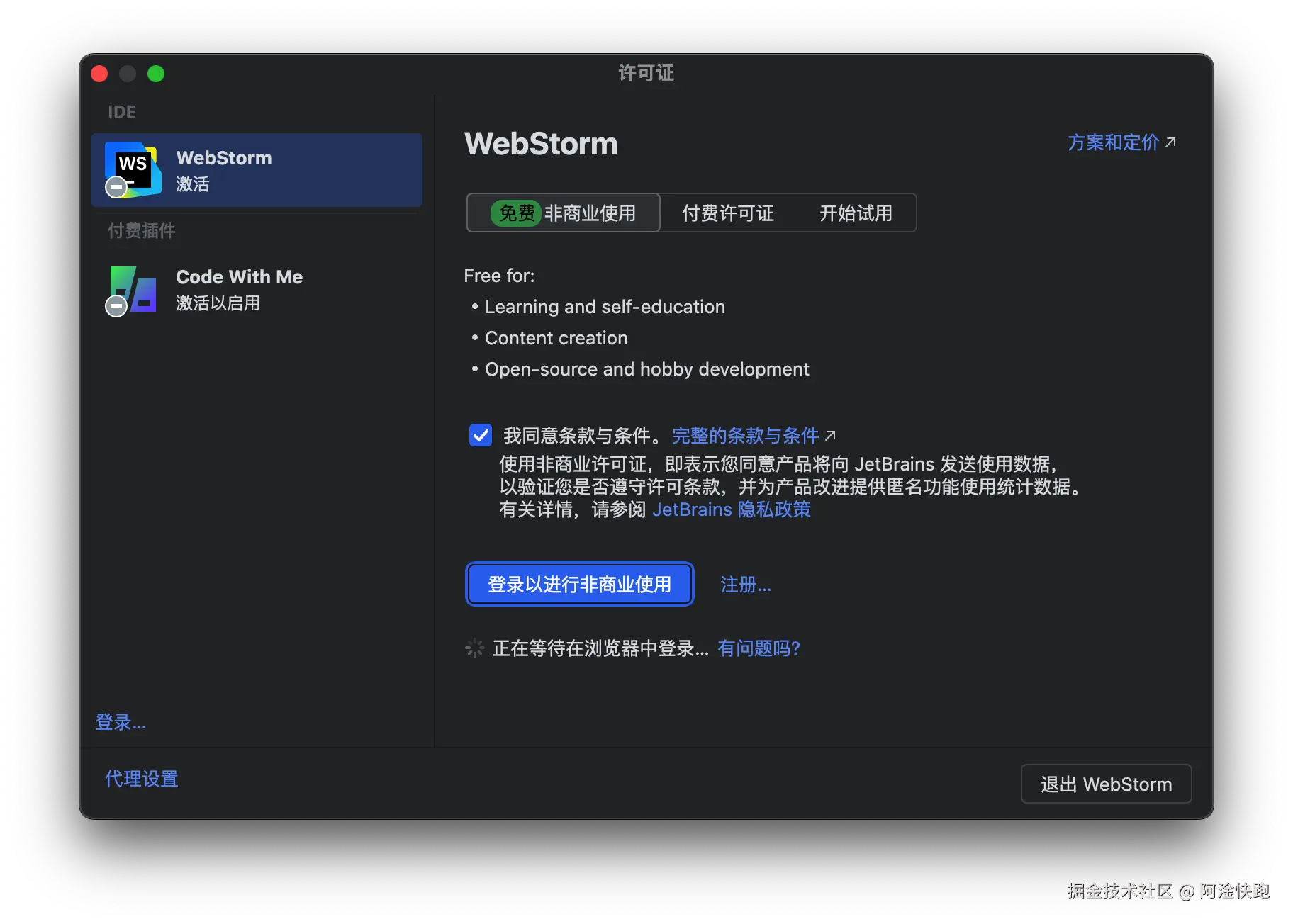Click the 正在等待在浏览器中登录... status text
Viewport: 1293px width, 924px height.
pos(600,648)
